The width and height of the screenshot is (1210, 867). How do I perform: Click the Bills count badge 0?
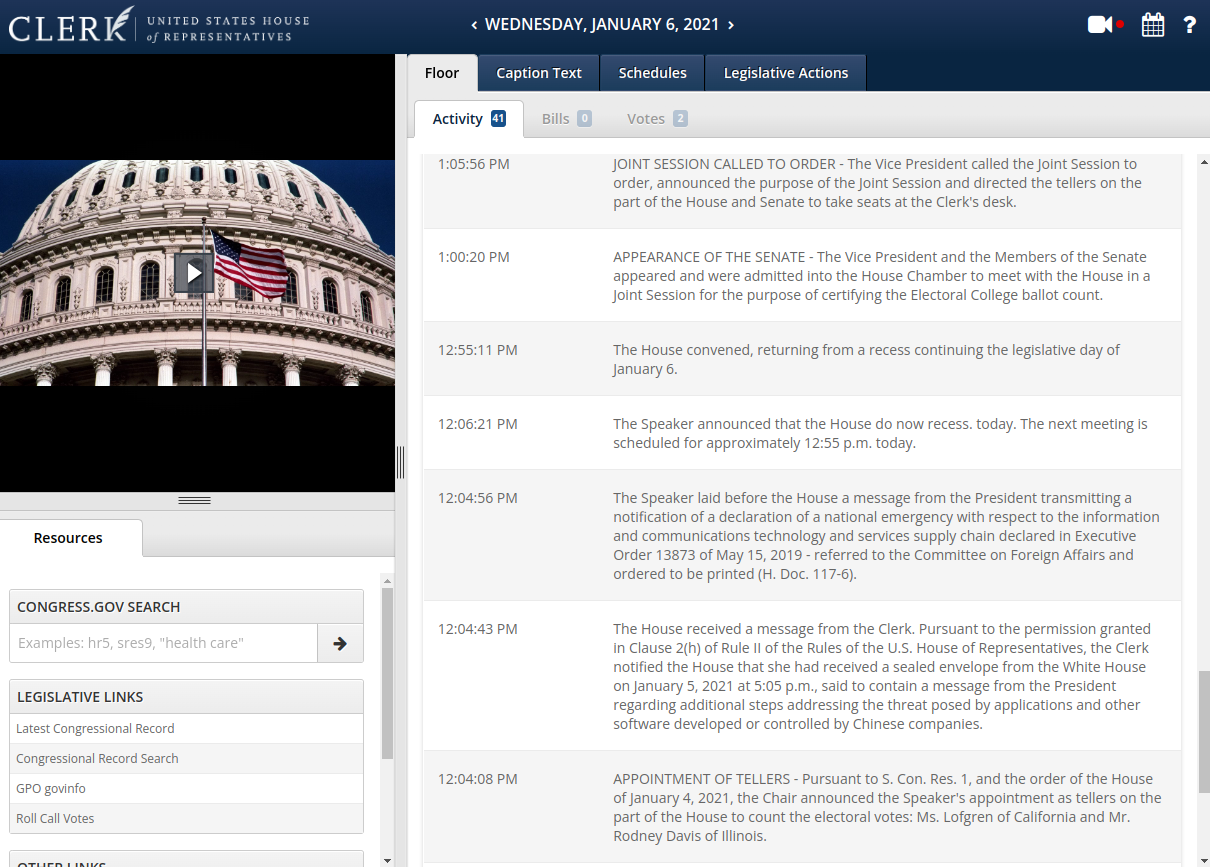[x=584, y=118]
